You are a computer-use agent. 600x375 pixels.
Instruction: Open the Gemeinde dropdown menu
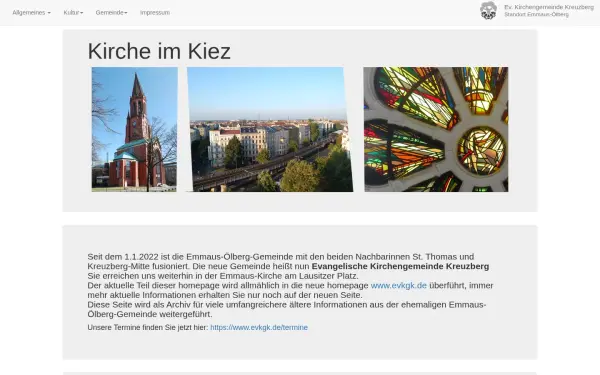pyautogui.click(x=111, y=13)
